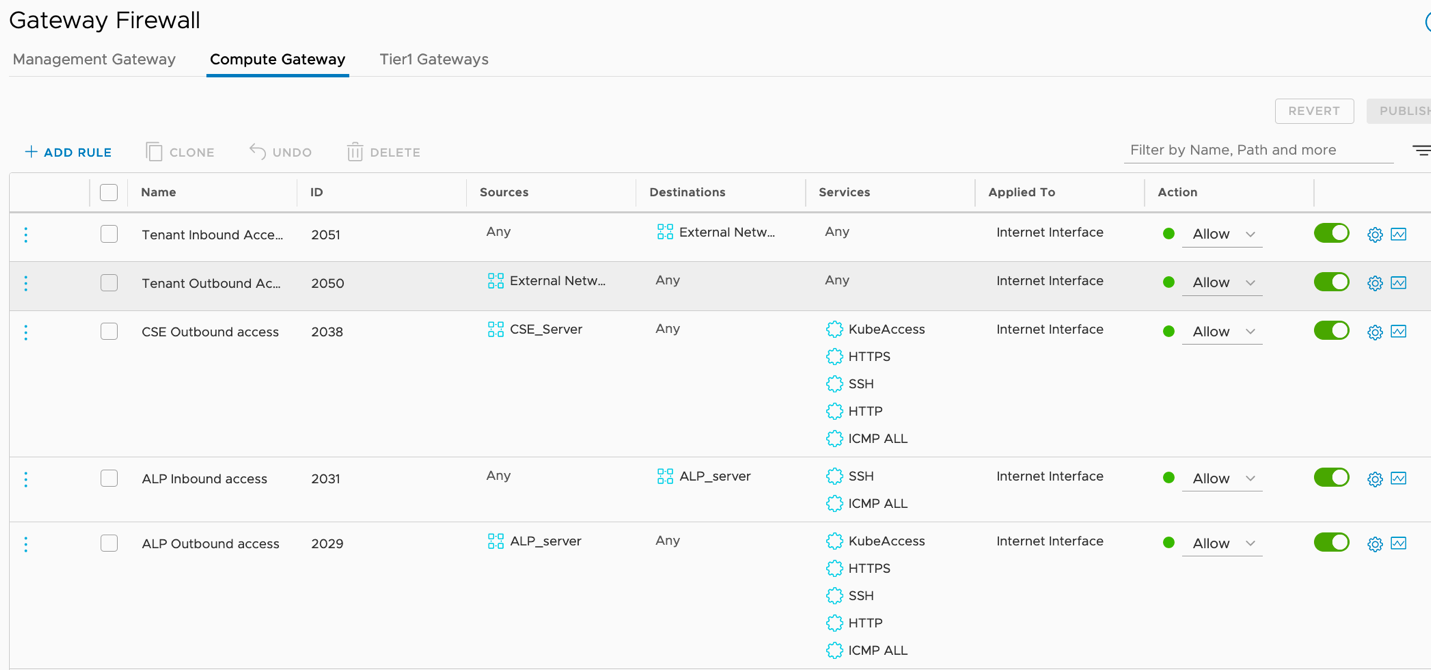Switch to Management Gateway tab

coord(94,60)
